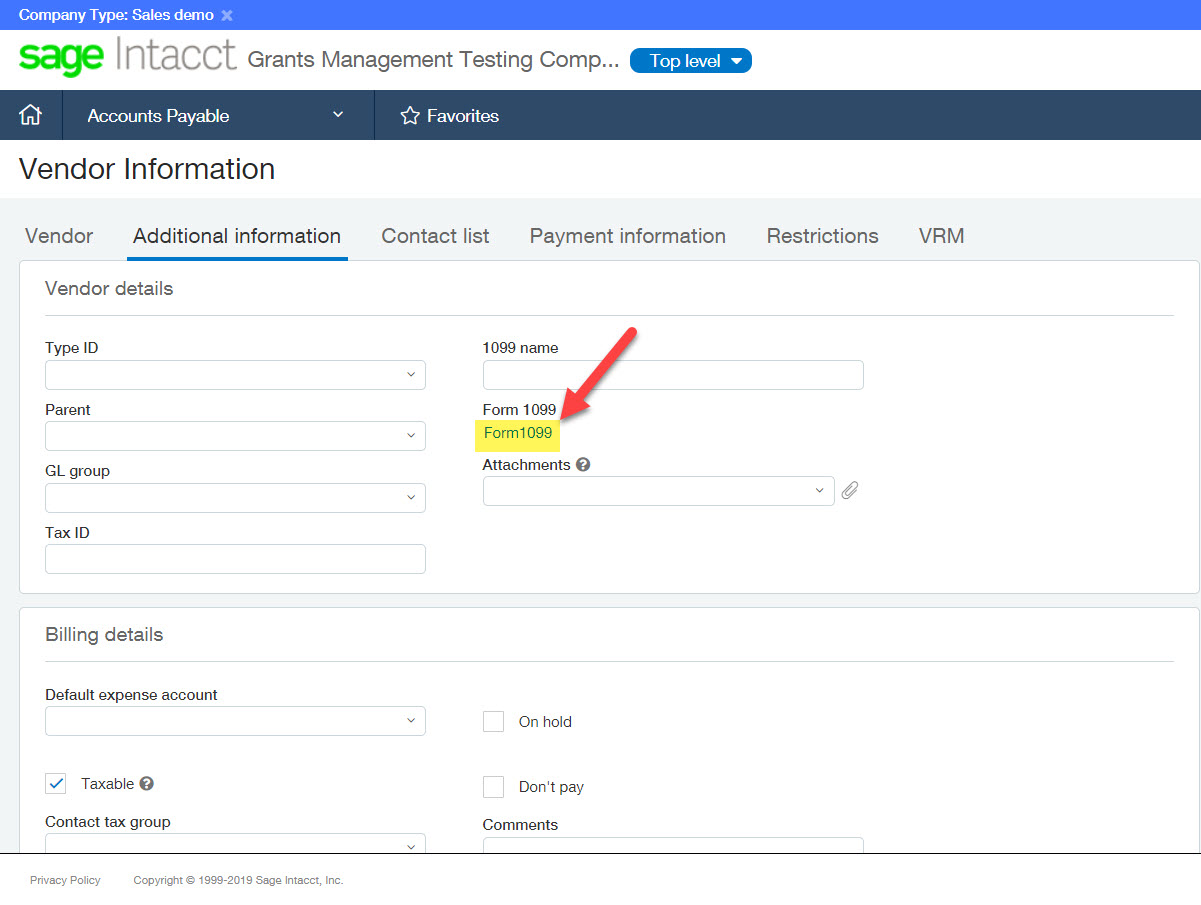
Task: Open the Contact list tab
Action: click(x=435, y=236)
